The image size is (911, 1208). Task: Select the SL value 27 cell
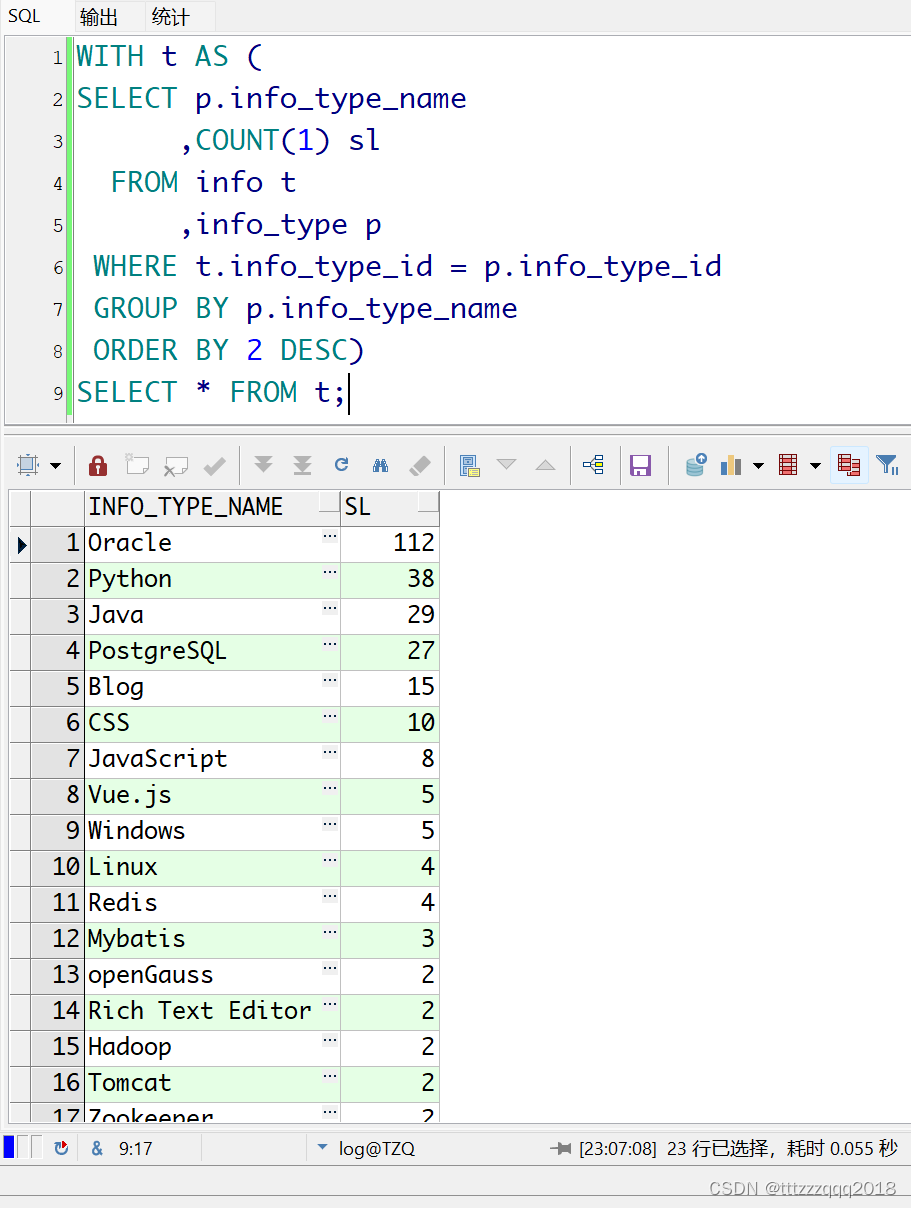coord(390,651)
